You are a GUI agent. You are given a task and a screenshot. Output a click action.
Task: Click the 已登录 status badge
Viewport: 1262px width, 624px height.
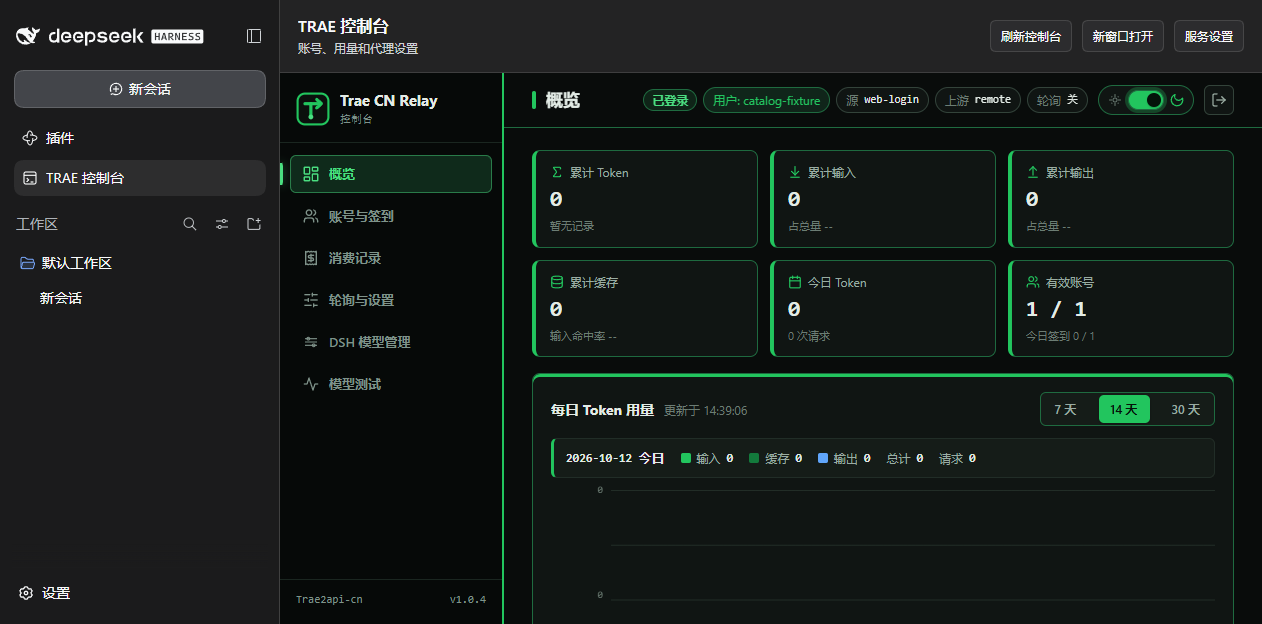pos(670,100)
